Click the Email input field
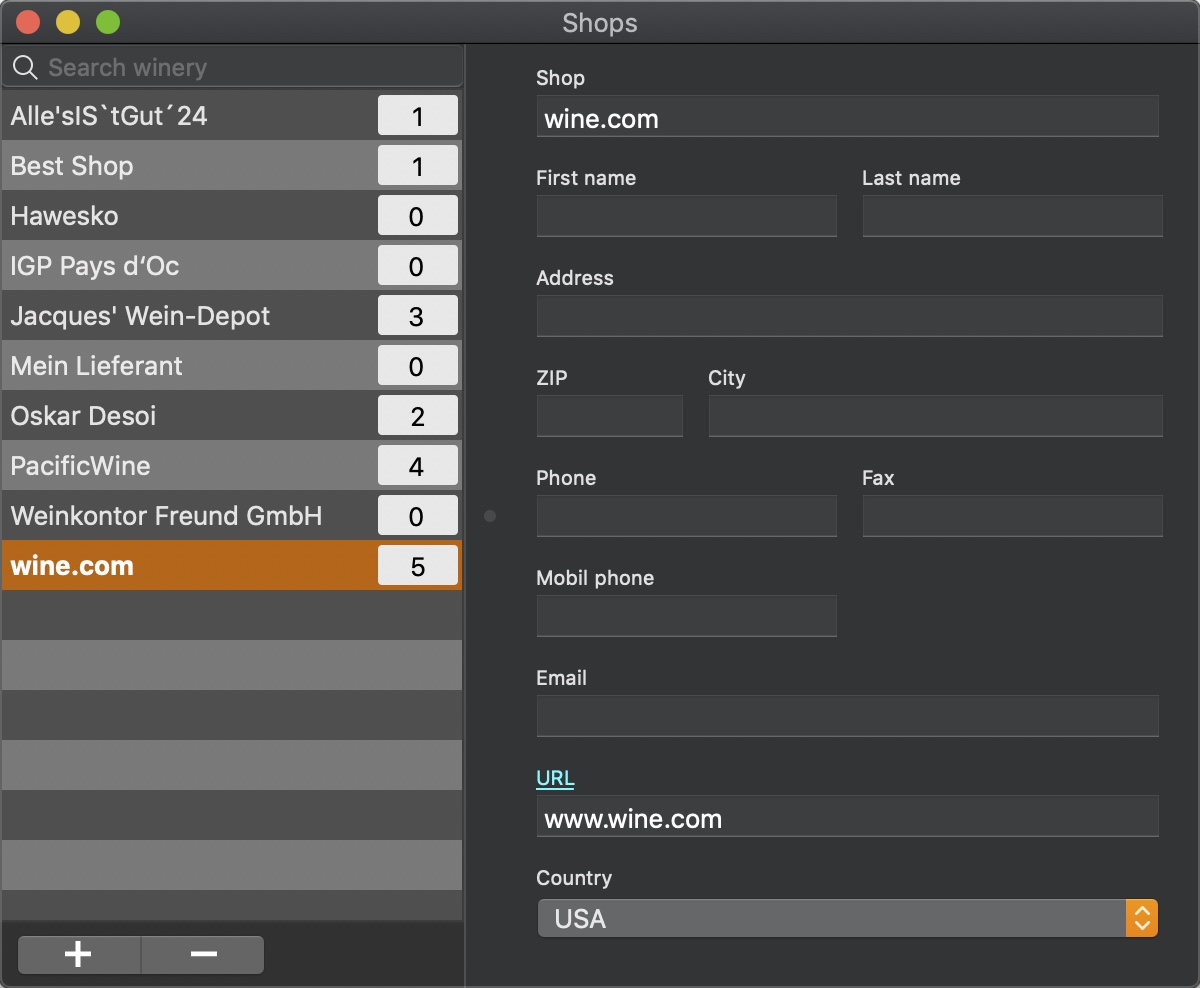The height and width of the screenshot is (988, 1200). (x=848, y=716)
